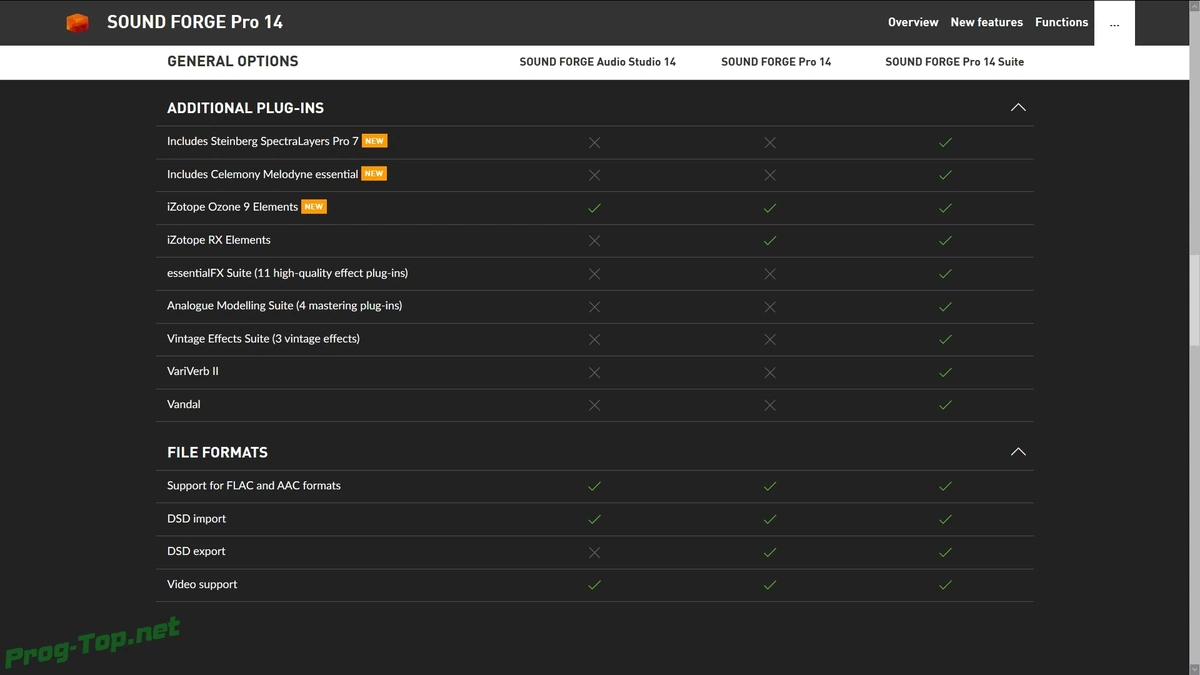Click Analogue Modelling Suite cross under Audio Studio 14
Image resolution: width=1200 pixels, height=675 pixels.
(594, 307)
